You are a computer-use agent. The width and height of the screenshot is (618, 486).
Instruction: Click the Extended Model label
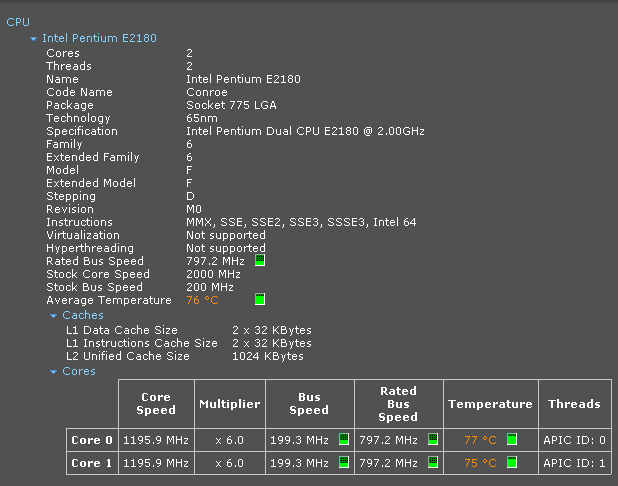click(x=91, y=183)
